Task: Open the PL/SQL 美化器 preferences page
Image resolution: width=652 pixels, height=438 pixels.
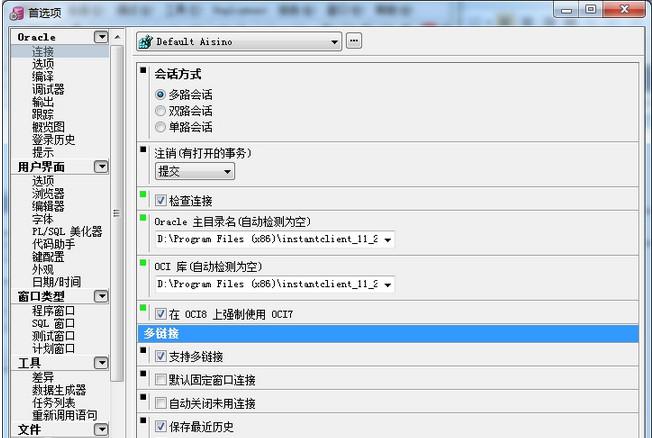Action: (x=66, y=231)
